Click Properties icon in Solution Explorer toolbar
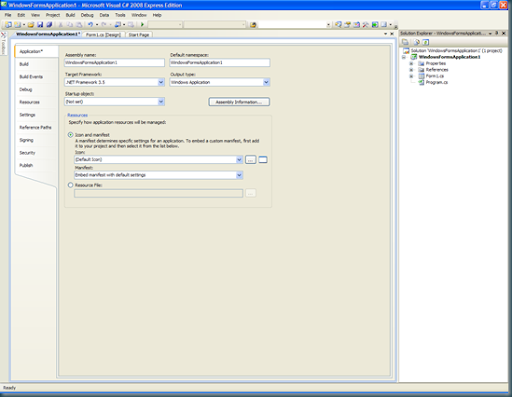The image size is (512, 397). pyautogui.click(x=405, y=42)
